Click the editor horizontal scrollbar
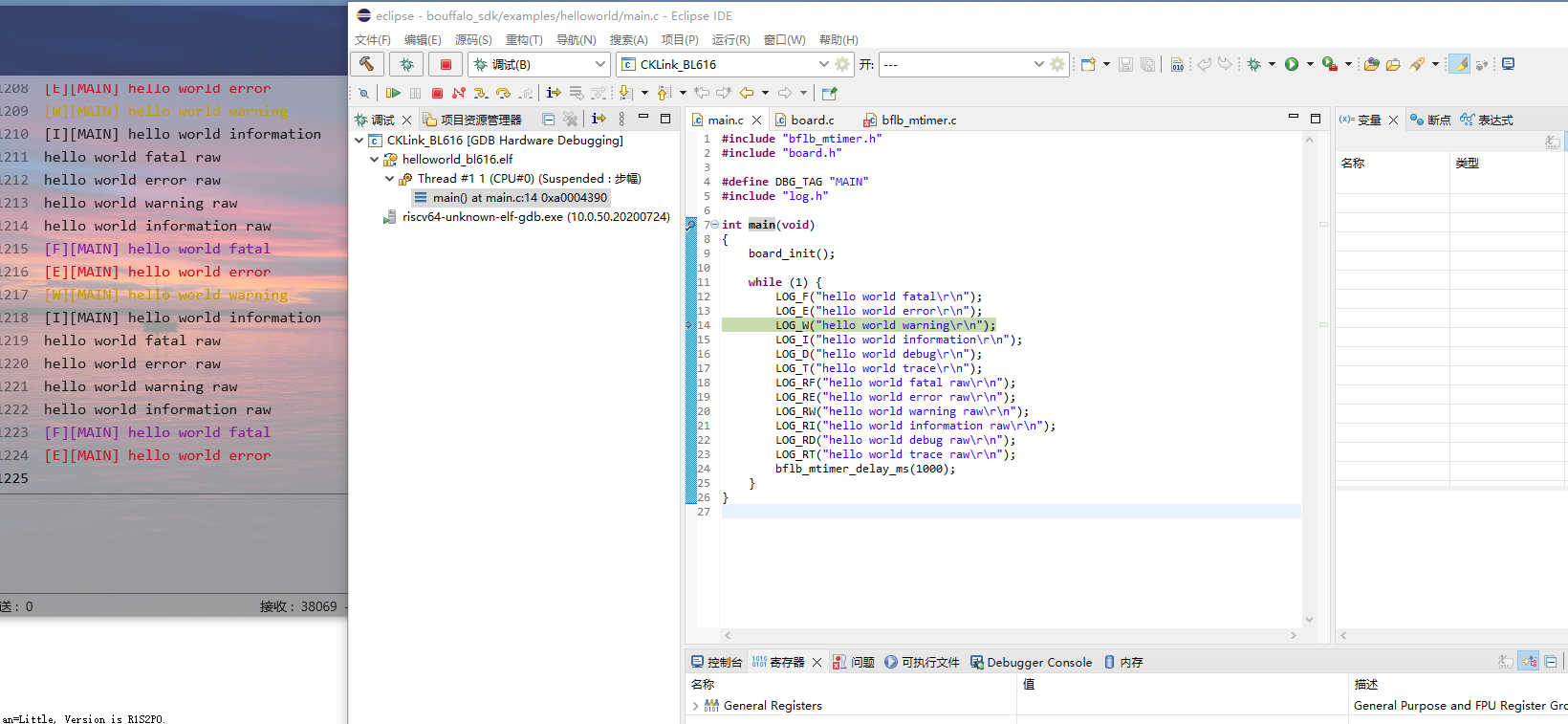This screenshot has width=1568, height=724. pyautogui.click(x=1010, y=635)
